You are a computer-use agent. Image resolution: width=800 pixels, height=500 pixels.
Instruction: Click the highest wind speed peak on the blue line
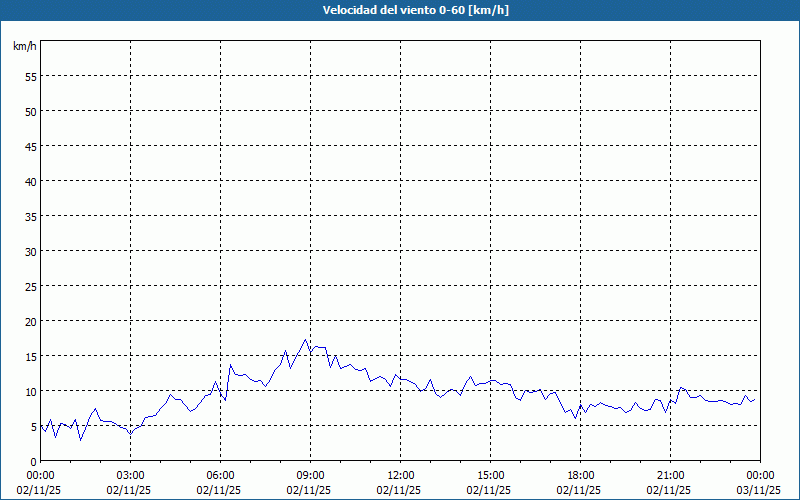[306, 340]
